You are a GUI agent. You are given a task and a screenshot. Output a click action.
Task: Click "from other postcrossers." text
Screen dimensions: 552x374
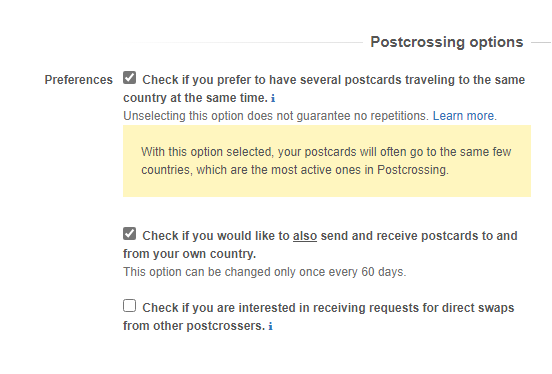(194, 326)
